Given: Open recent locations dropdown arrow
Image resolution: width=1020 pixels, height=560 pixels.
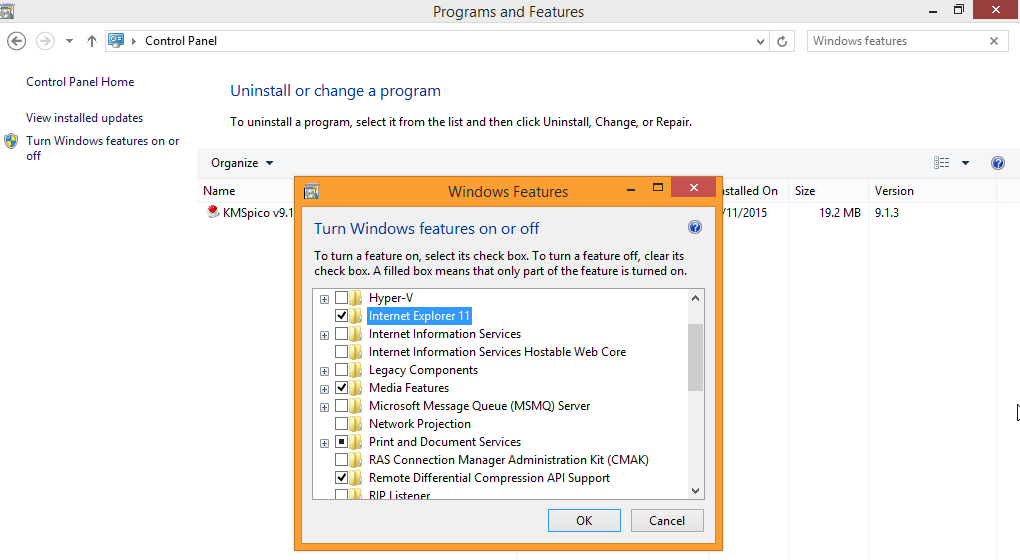Looking at the screenshot, I should tap(69, 41).
